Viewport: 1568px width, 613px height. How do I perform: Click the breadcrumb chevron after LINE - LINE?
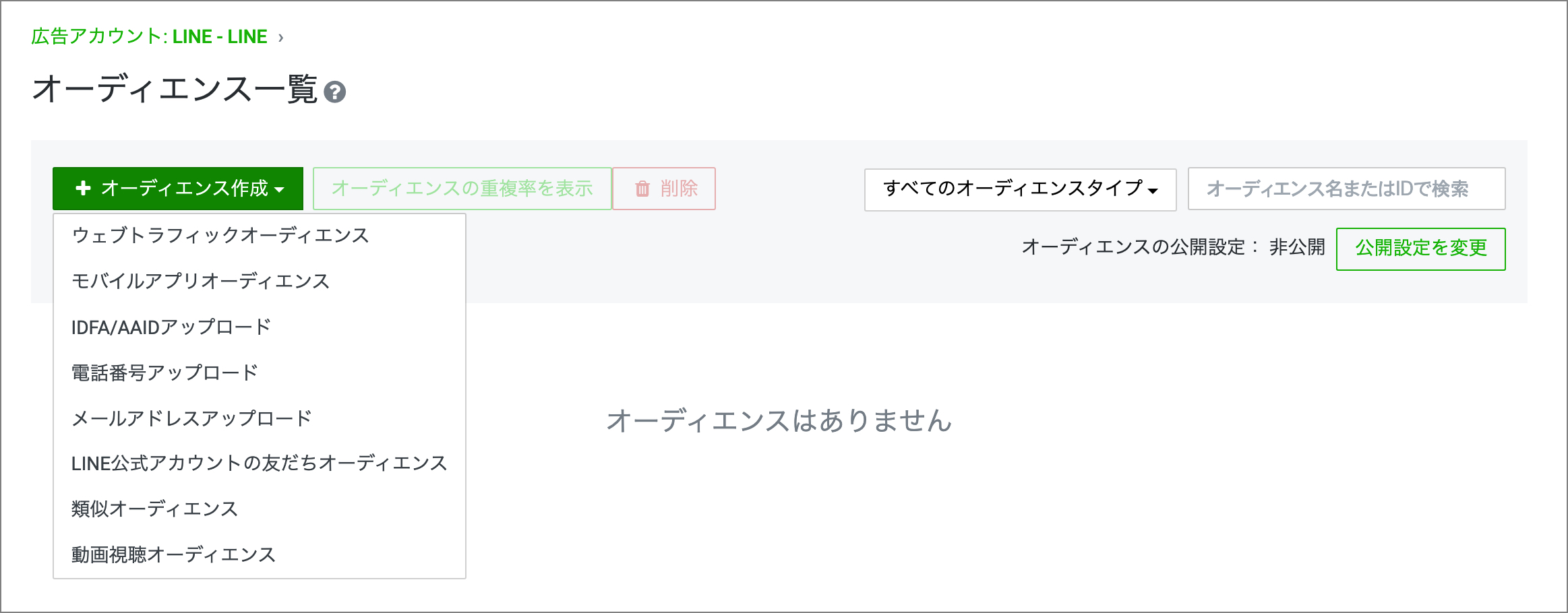281,38
